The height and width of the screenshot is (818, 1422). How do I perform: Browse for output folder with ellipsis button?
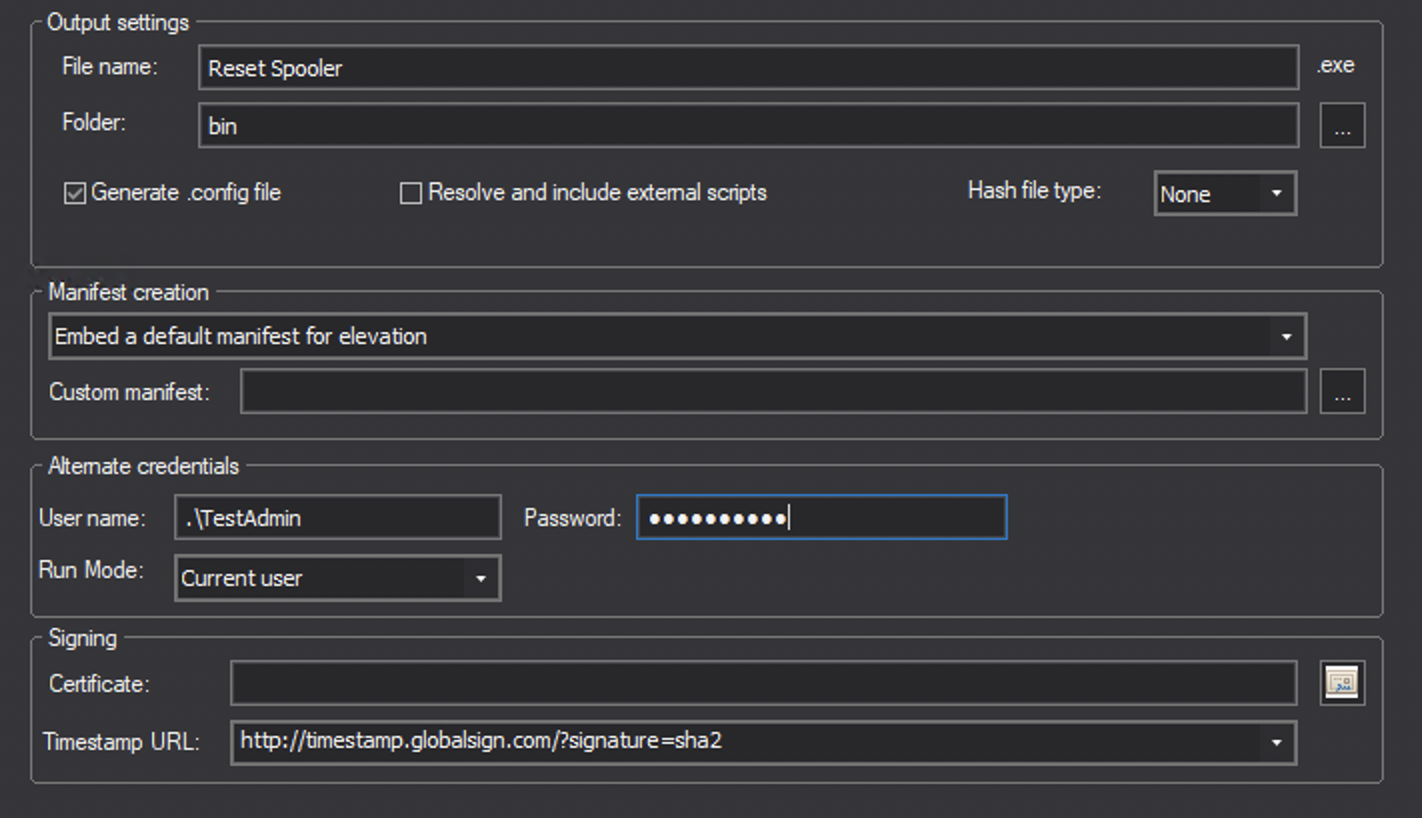tap(1342, 125)
